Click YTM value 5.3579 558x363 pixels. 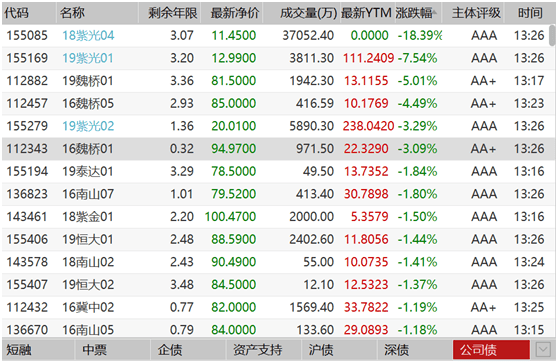coord(370,217)
